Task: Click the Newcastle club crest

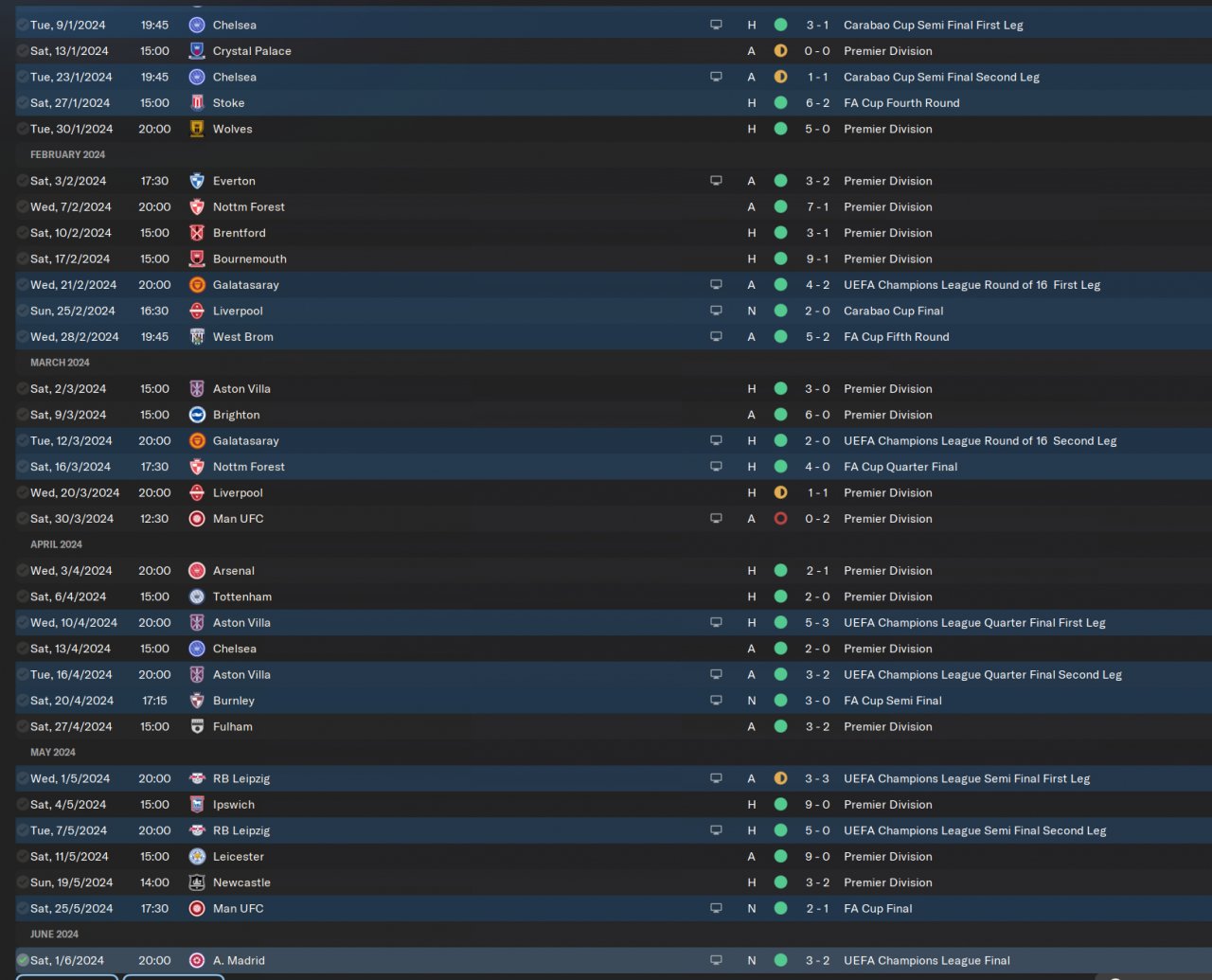Action: pyautogui.click(x=197, y=882)
